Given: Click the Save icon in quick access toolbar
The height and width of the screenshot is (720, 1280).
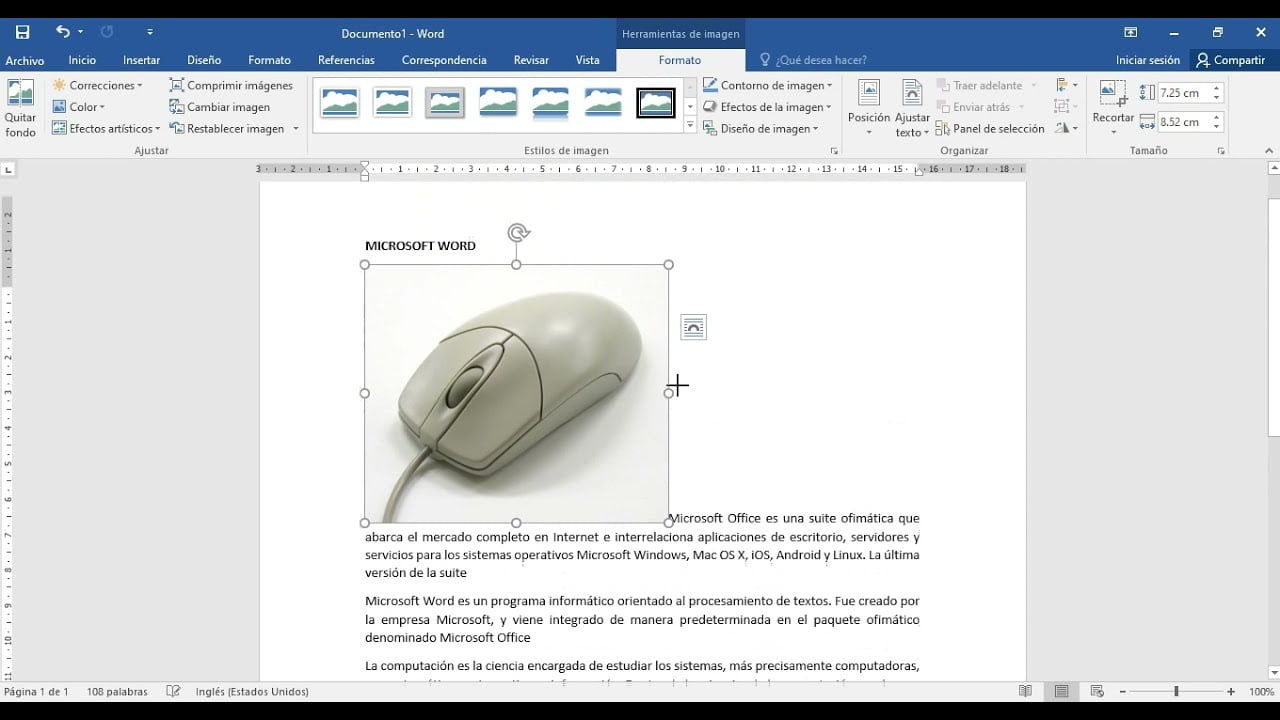Looking at the screenshot, I should [x=22, y=32].
